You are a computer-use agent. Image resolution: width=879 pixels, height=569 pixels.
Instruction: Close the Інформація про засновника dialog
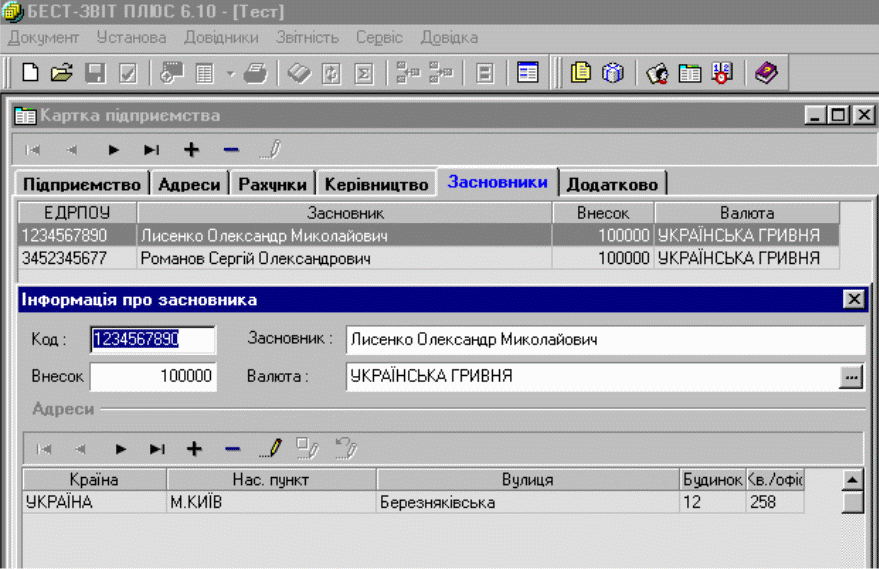click(x=853, y=299)
